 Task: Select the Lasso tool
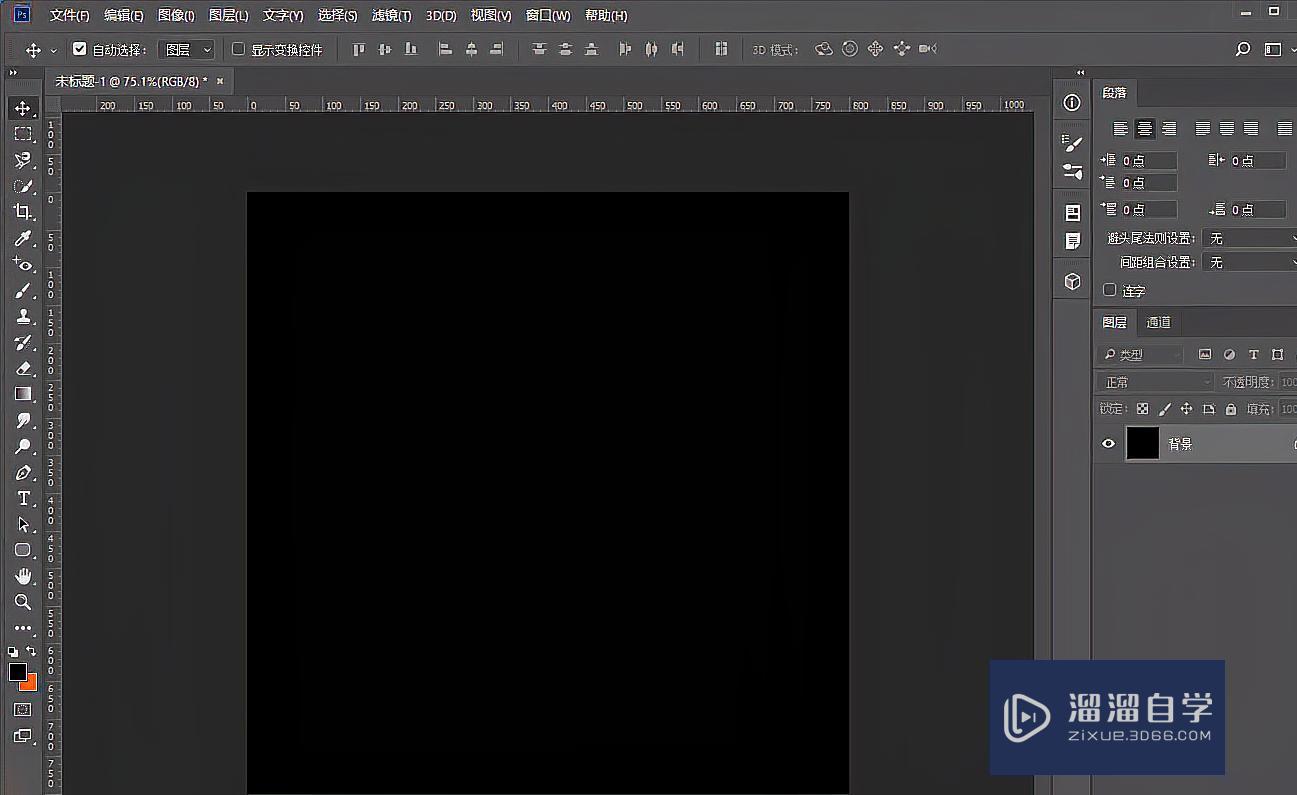coord(22,160)
